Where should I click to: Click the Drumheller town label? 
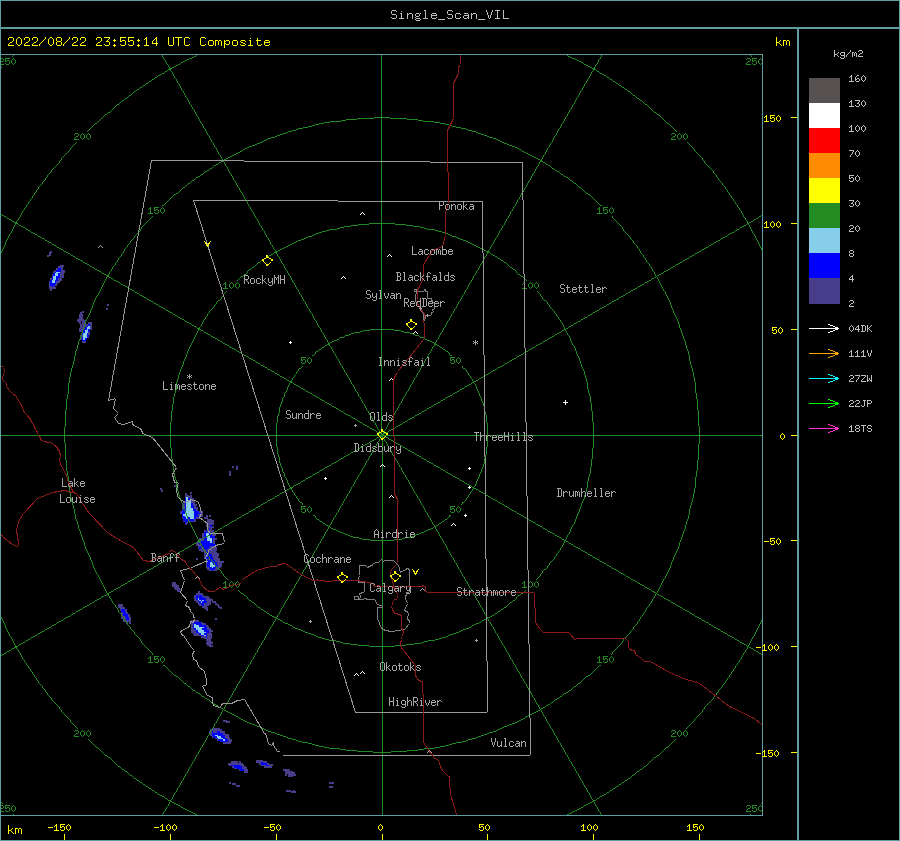[586, 493]
